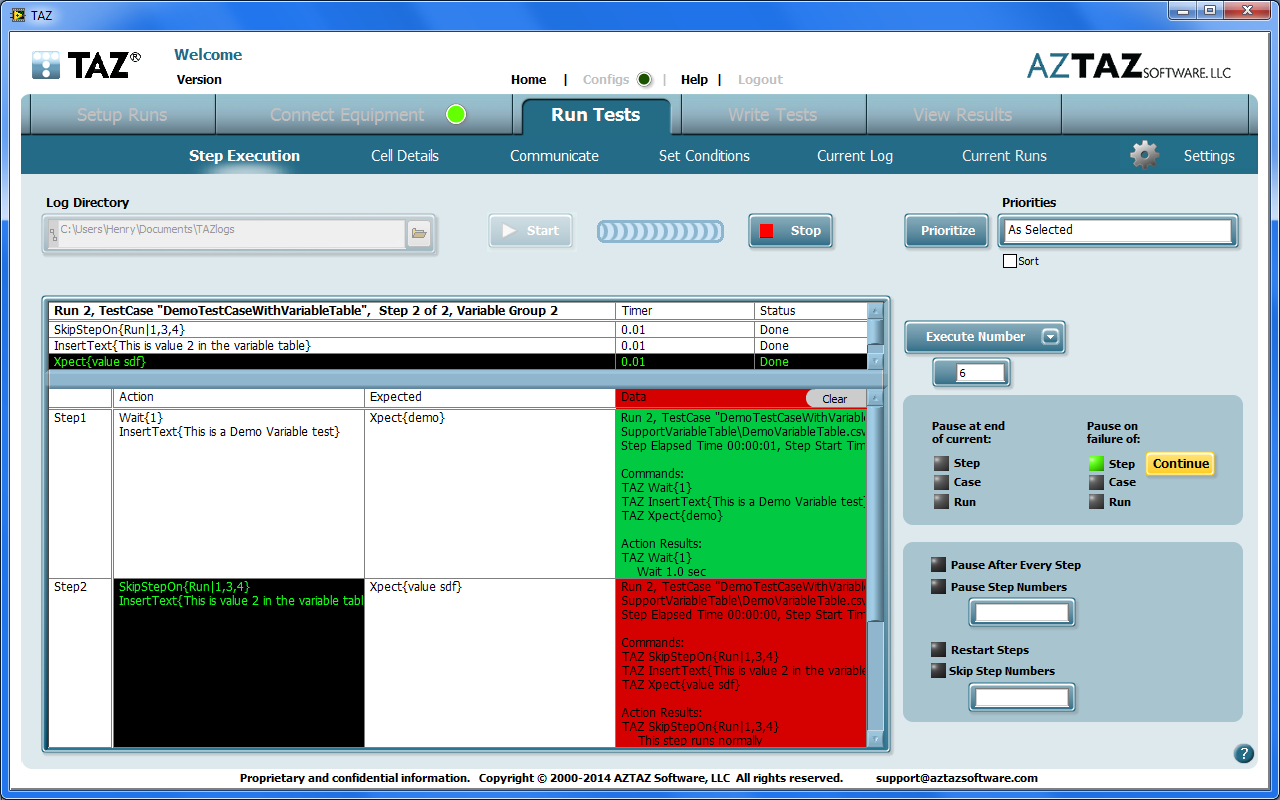The image size is (1280, 800).
Task: Enable the Sort checkbox
Action: pos(1010,261)
